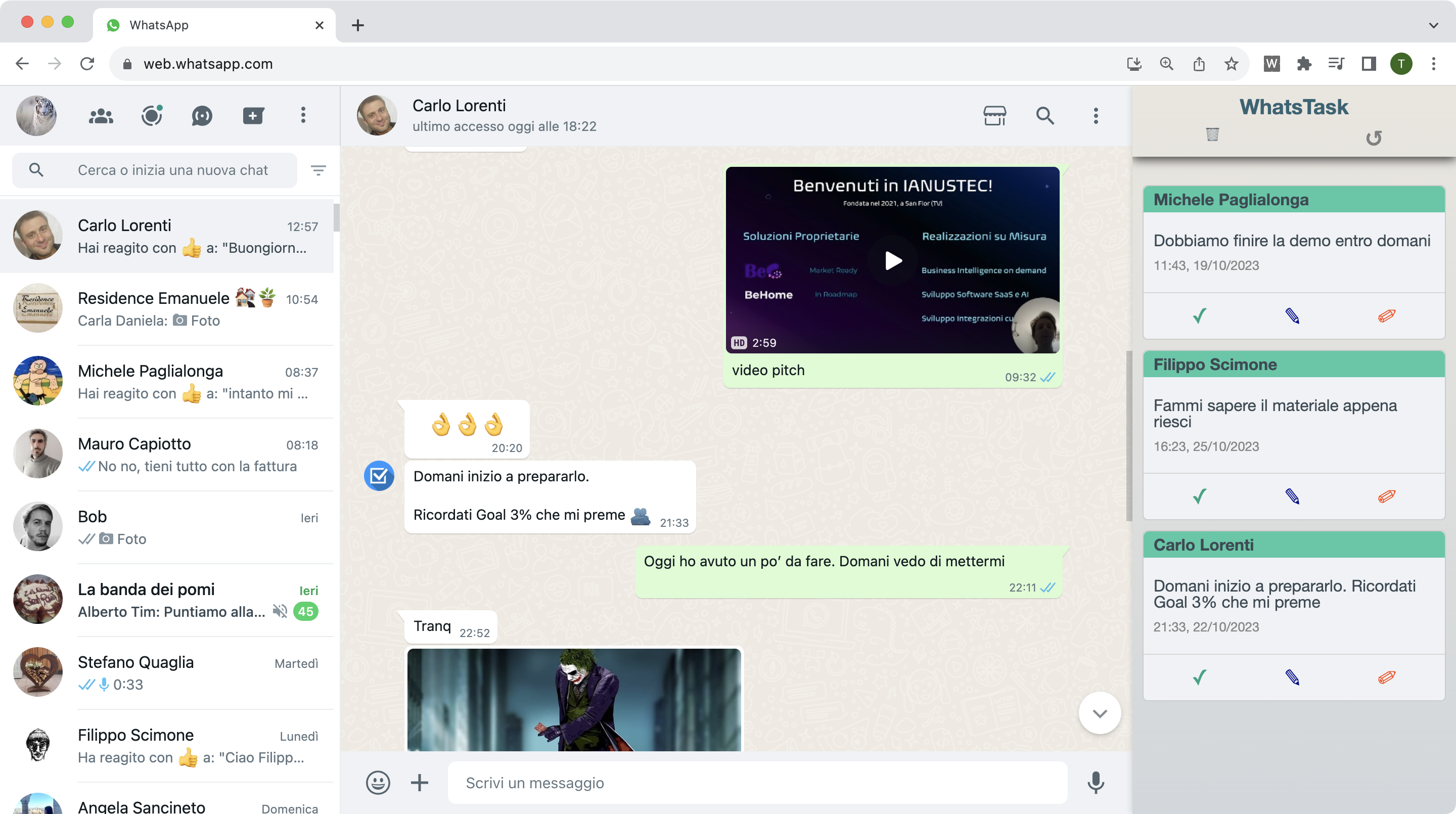Screen dimensions: 1456x814
Task: Open the sidebar three-dot menu
Action: (x=303, y=115)
